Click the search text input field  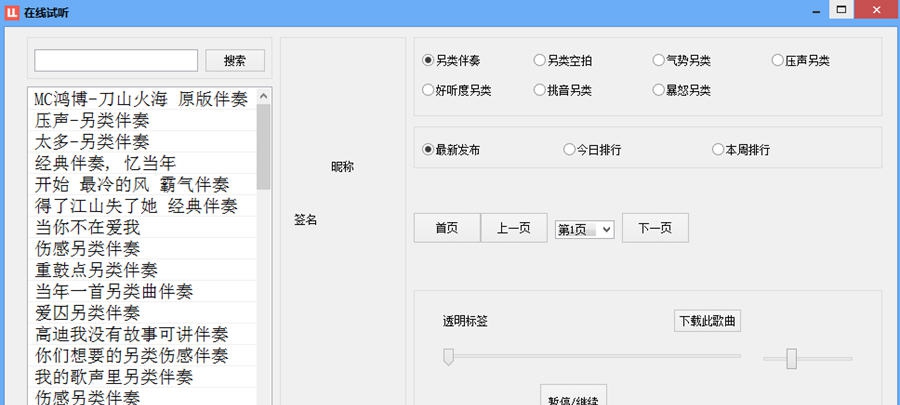116,60
